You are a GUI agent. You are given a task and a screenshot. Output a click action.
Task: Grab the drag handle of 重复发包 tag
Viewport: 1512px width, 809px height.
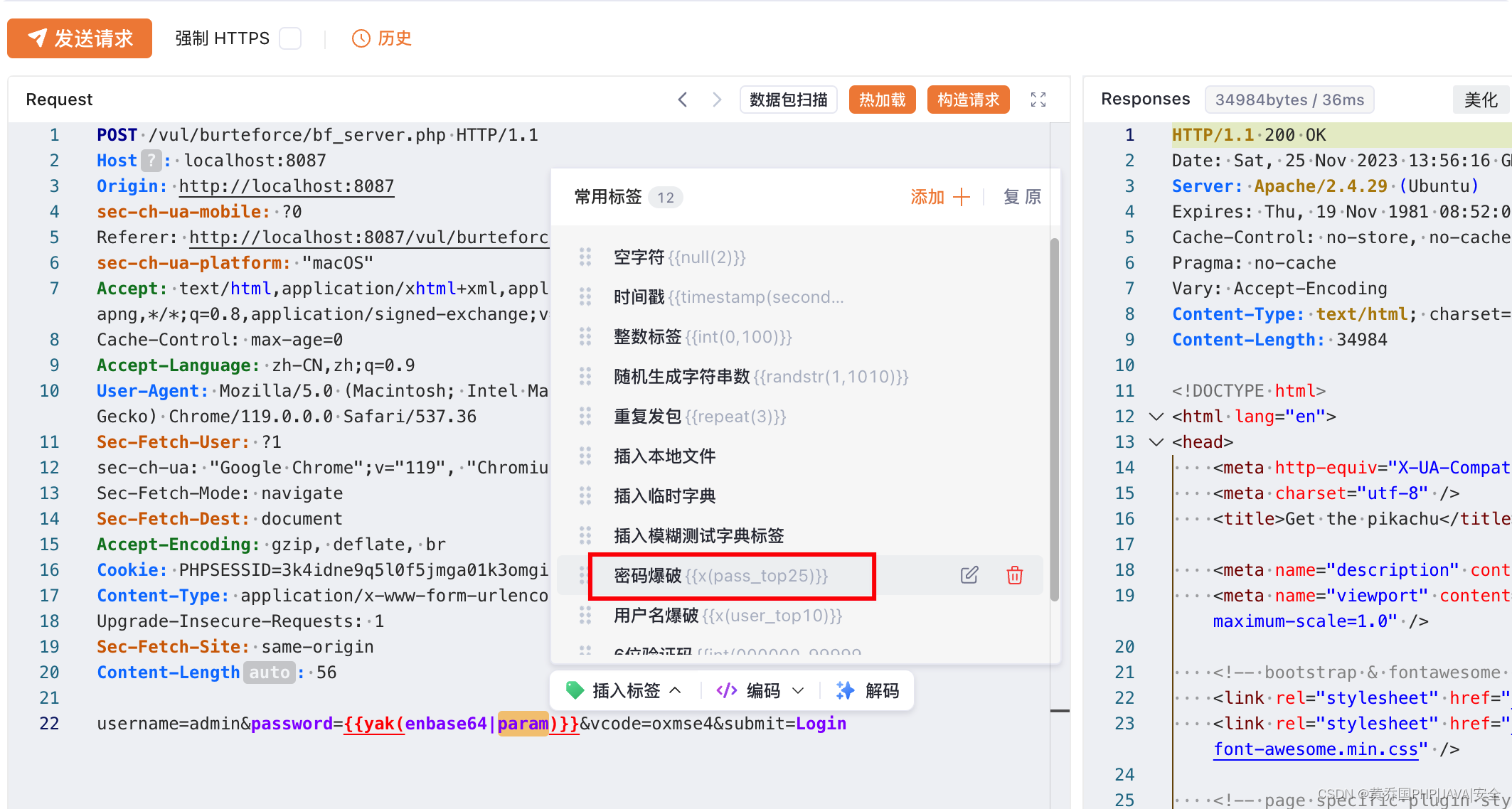[585, 417]
